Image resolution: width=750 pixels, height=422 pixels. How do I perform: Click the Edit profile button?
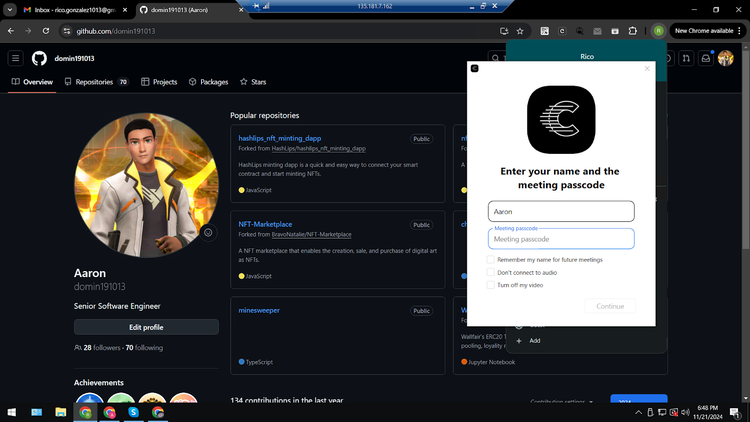(146, 327)
